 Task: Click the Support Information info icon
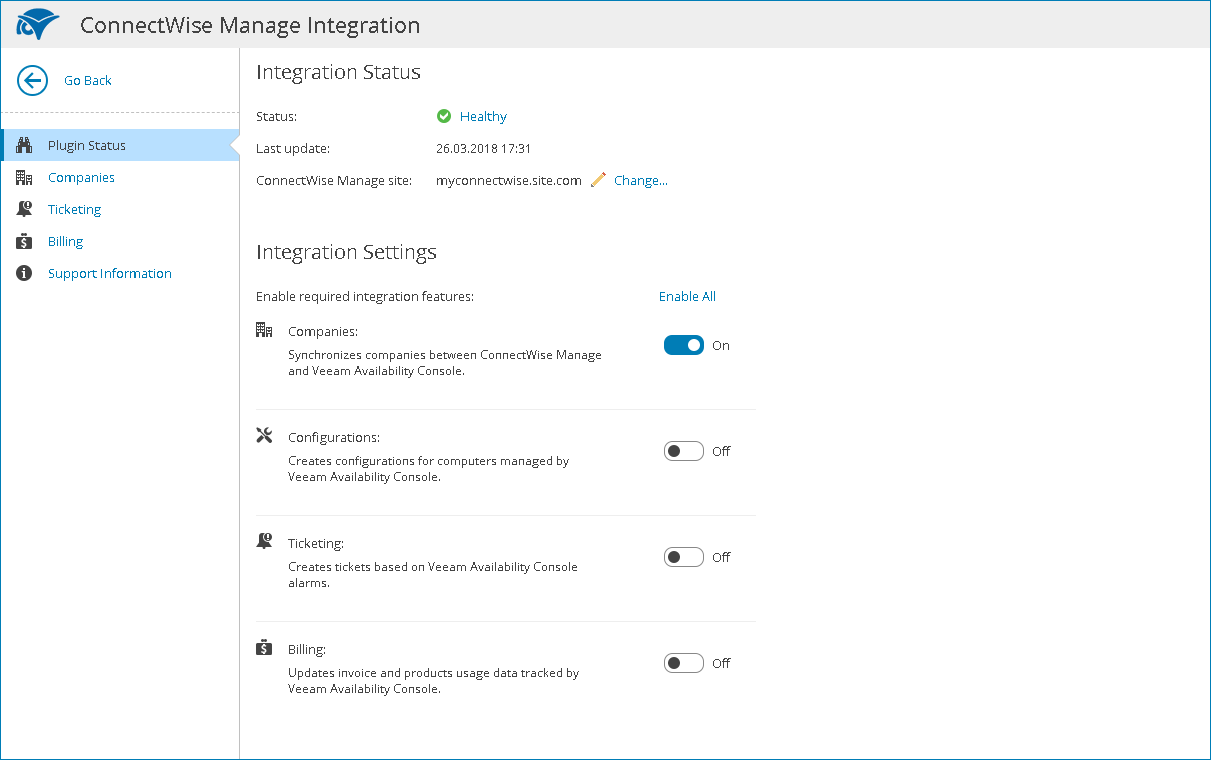25,273
